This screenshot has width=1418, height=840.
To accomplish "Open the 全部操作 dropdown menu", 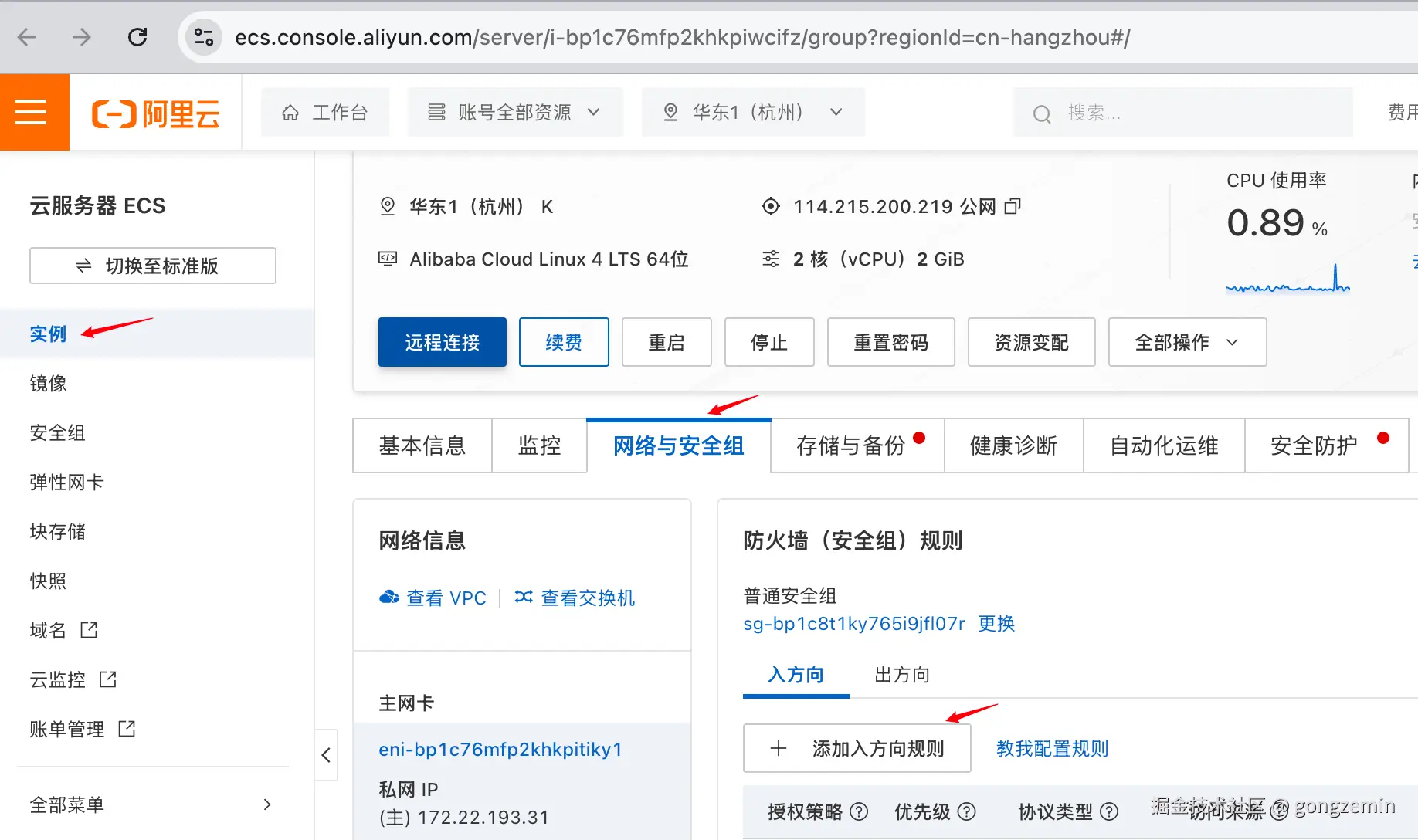I will pos(1187,342).
